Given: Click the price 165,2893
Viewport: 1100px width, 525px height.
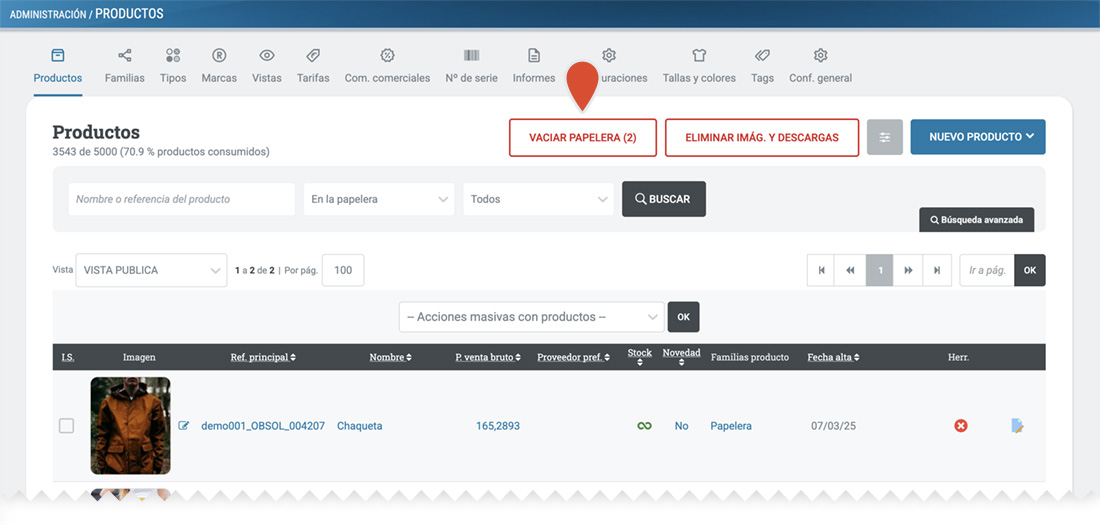Looking at the screenshot, I should (x=498, y=426).
